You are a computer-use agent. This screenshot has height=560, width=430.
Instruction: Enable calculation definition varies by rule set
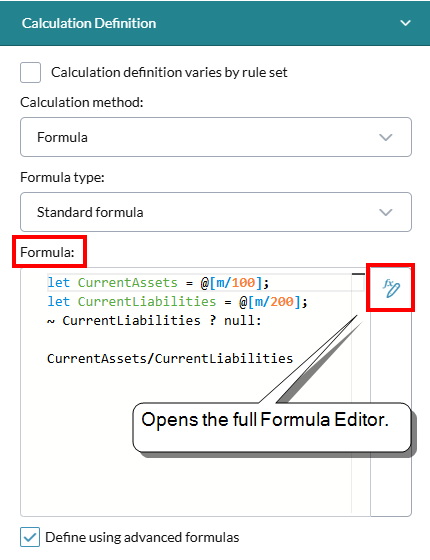[x=30, y=72]
